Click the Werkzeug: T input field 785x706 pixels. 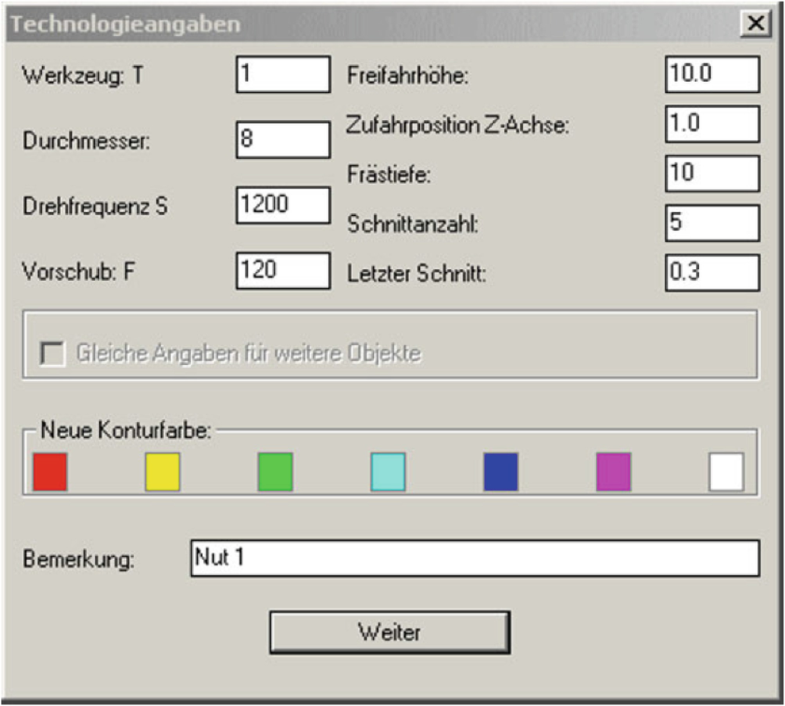283,75
